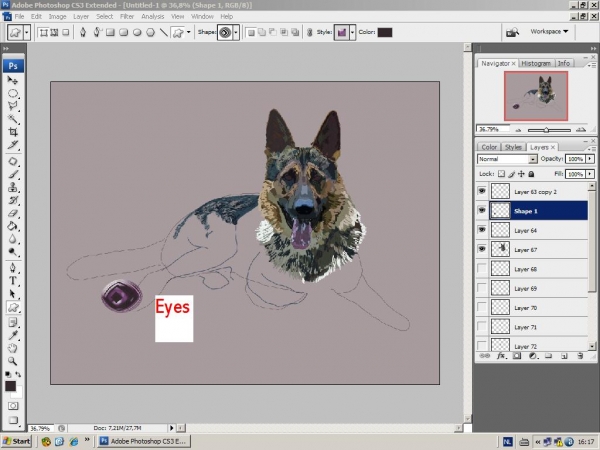Open the Filter menu

click(x=127, y=16)
